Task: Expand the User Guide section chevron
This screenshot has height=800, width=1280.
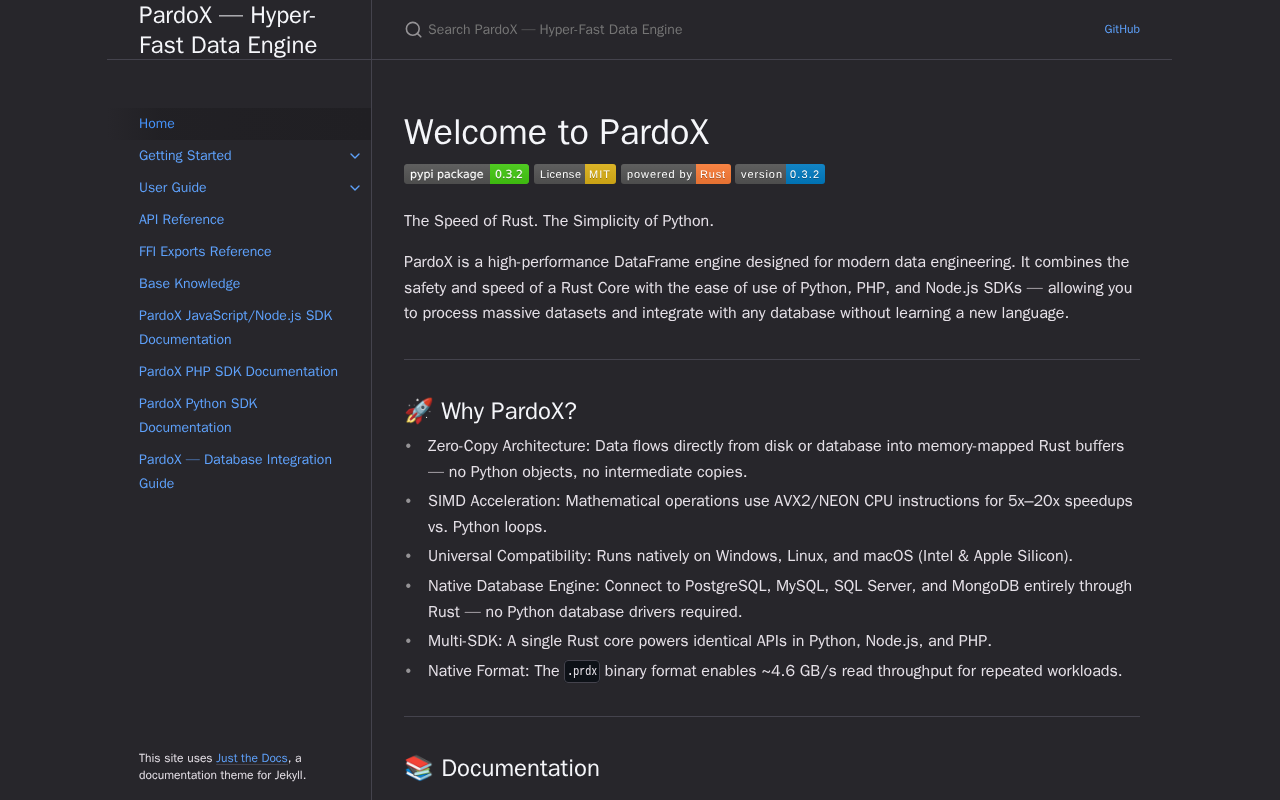Action: pyautogui.click(x=355, y=188)
